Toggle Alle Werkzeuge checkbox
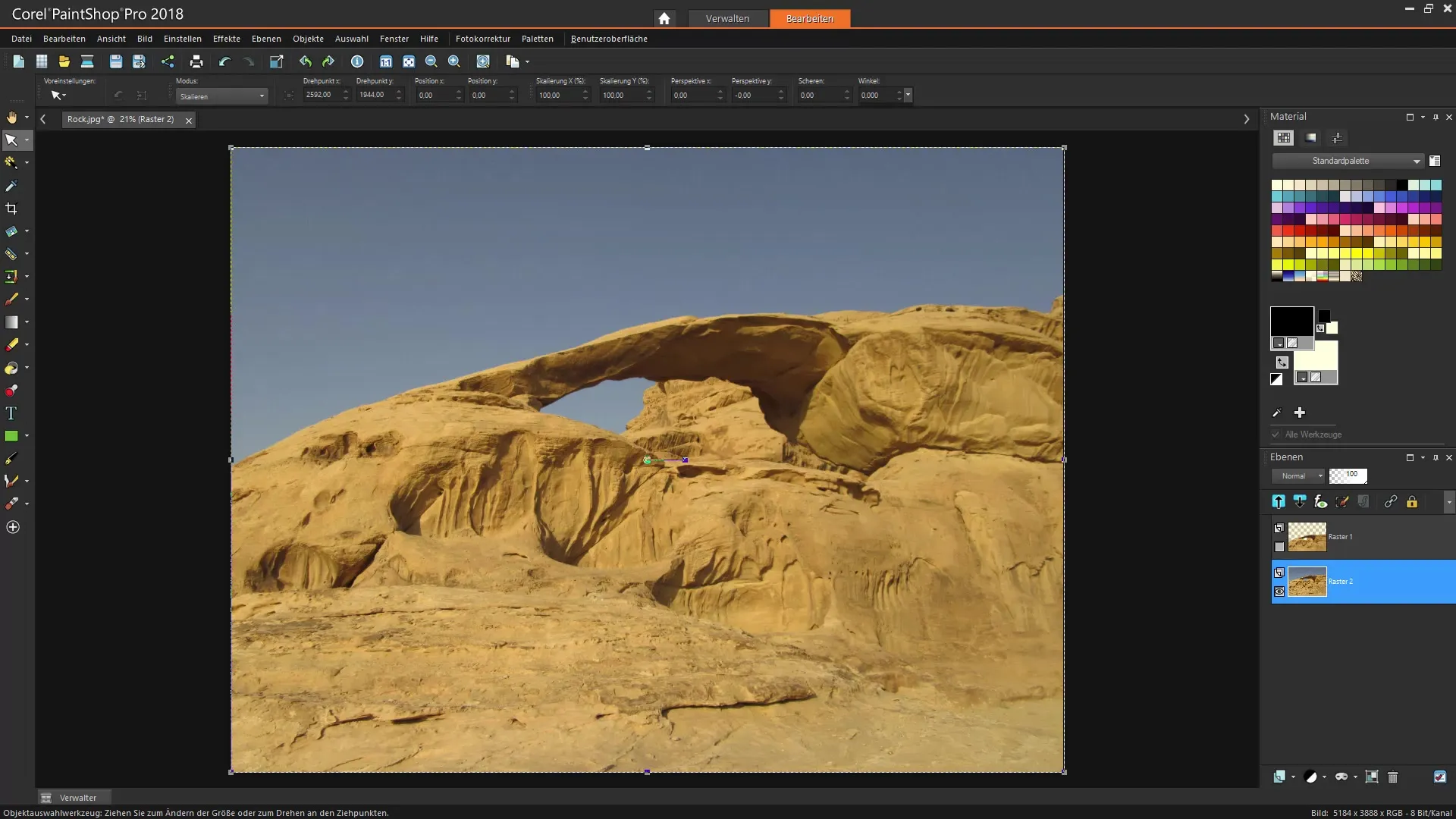This screenshot has width=1456, height=819. coord(1276,435)
